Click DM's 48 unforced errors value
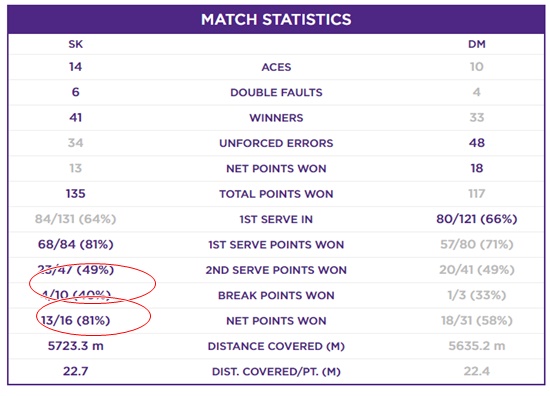Screen dimensions: 550x396 [477, 143]
